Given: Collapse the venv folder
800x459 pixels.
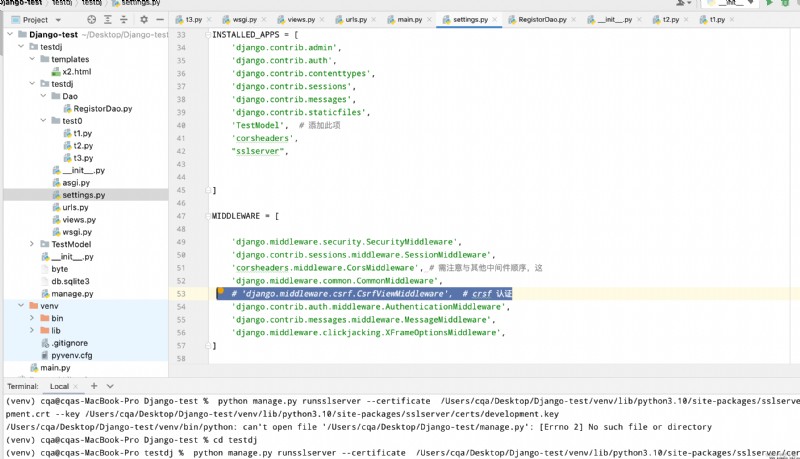Looking at the screenshot, I should pos(21,305).
